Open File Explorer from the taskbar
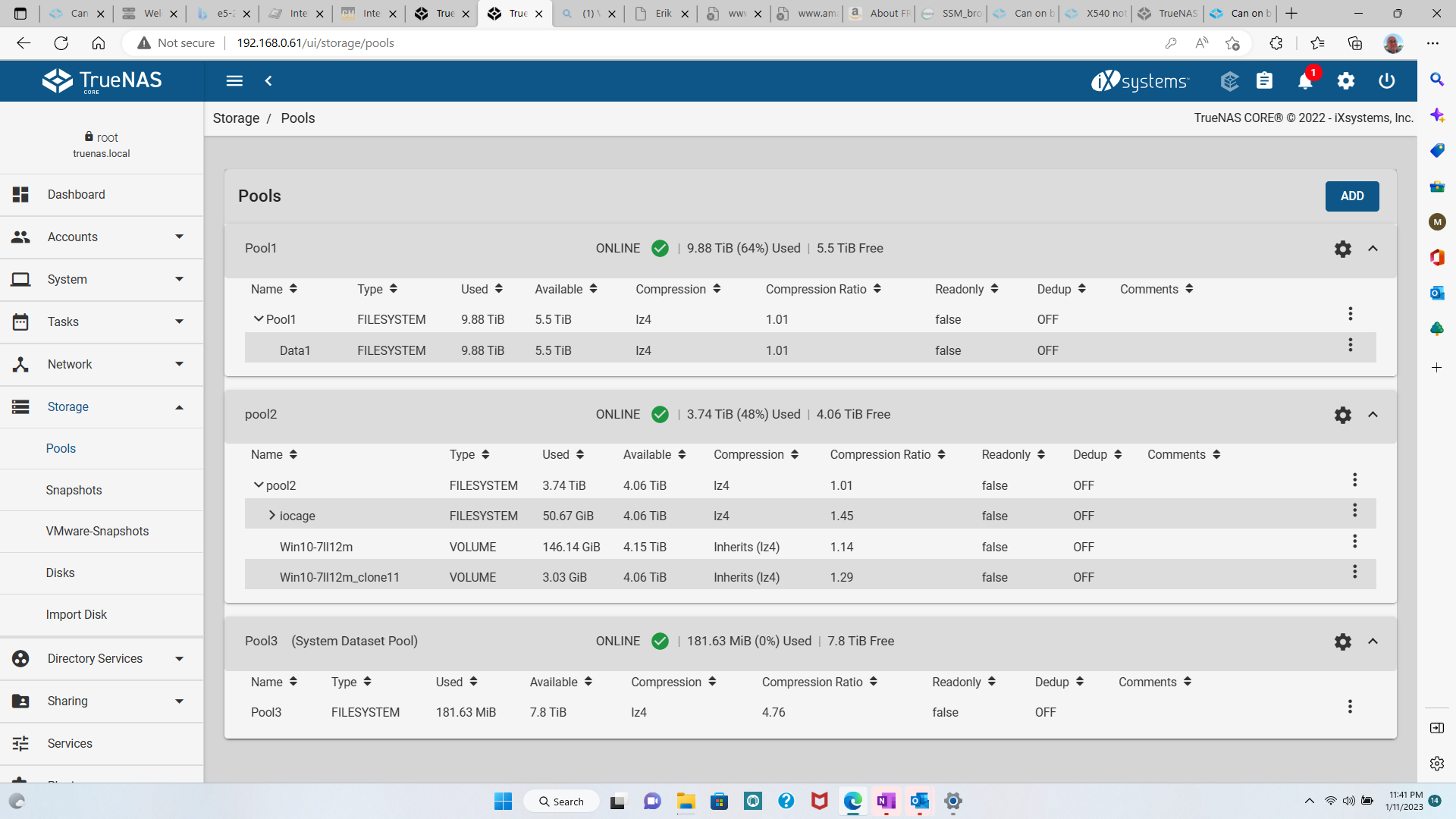Image resolution: width=1456 pixels, height=819 pixels. pyautogui.click(x=686, y=801)
